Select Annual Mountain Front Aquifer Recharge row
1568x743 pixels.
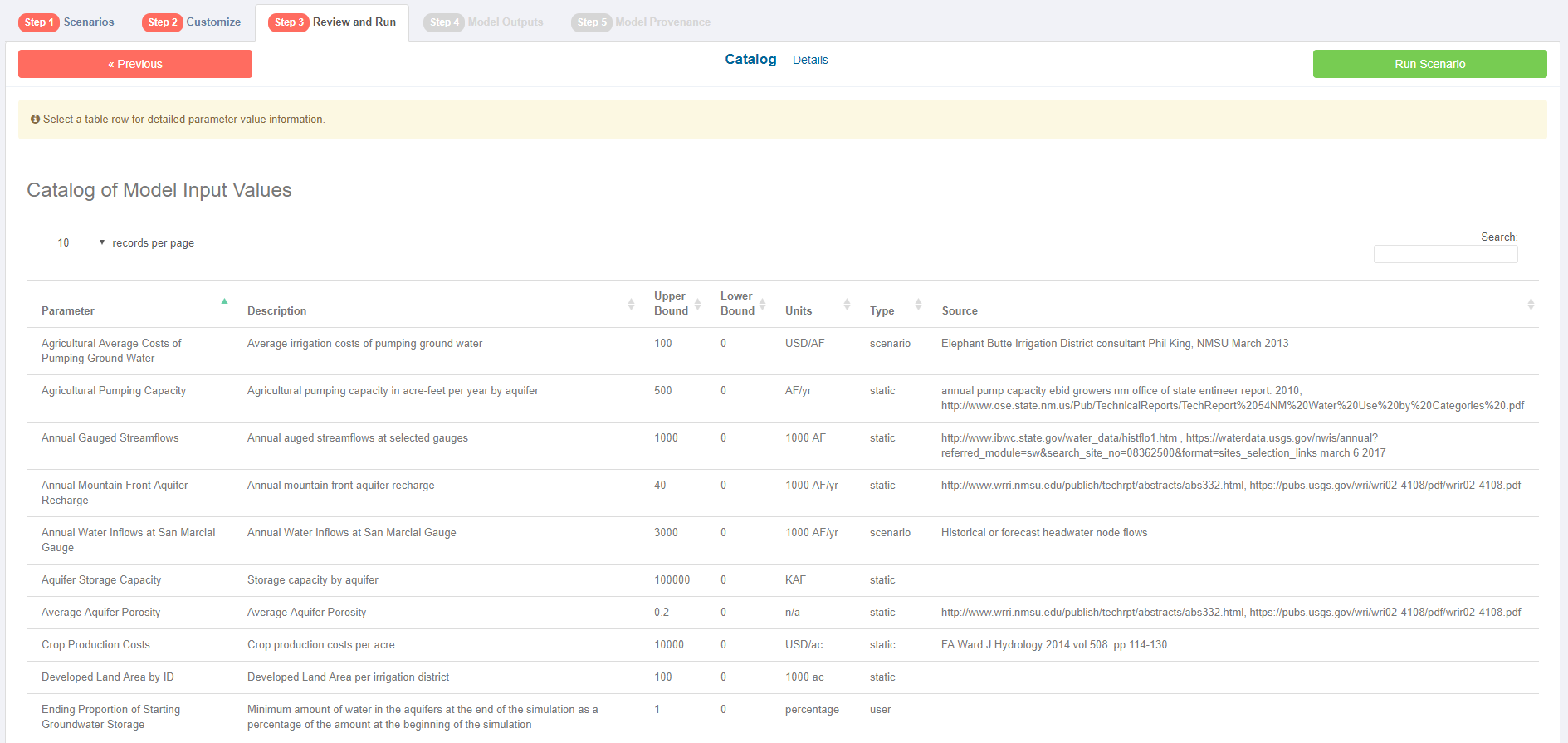[x=782, y=493]
